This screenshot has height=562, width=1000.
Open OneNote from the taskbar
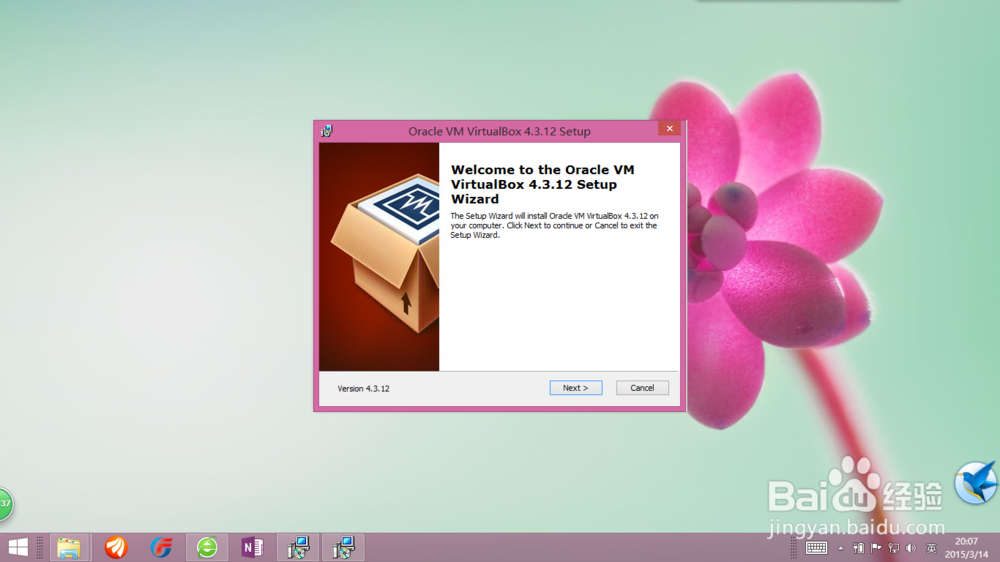click(252, 547)
